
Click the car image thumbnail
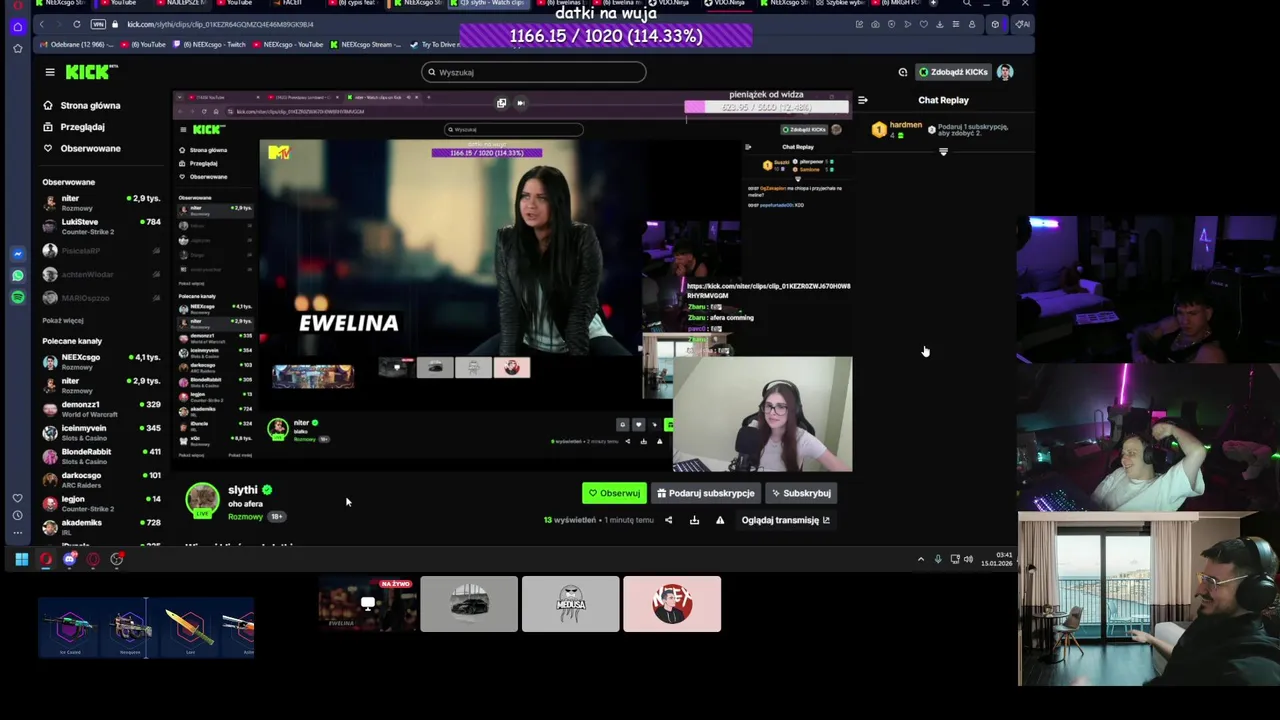point(469,604)
